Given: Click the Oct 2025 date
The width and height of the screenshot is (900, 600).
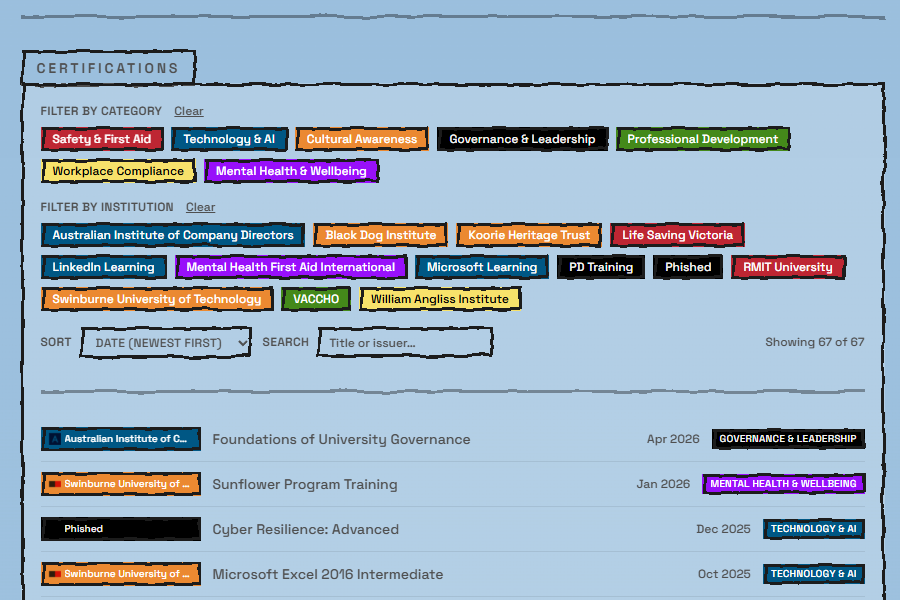Looking at the screenshot, I should (x=724, y=574).
